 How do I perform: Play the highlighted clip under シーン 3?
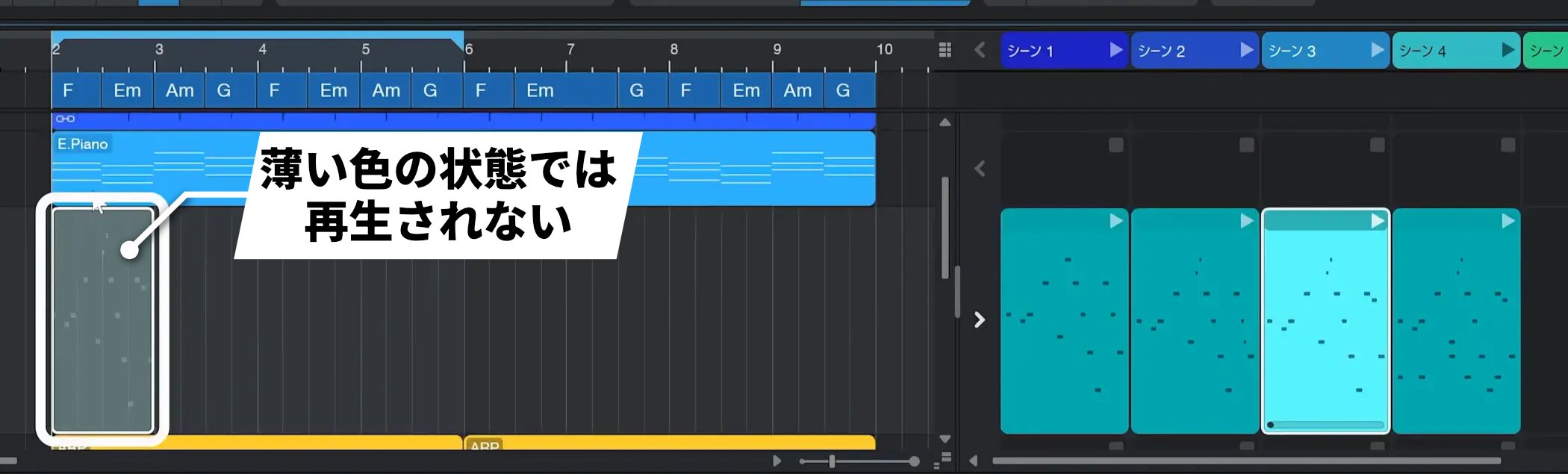[1377, 221]
